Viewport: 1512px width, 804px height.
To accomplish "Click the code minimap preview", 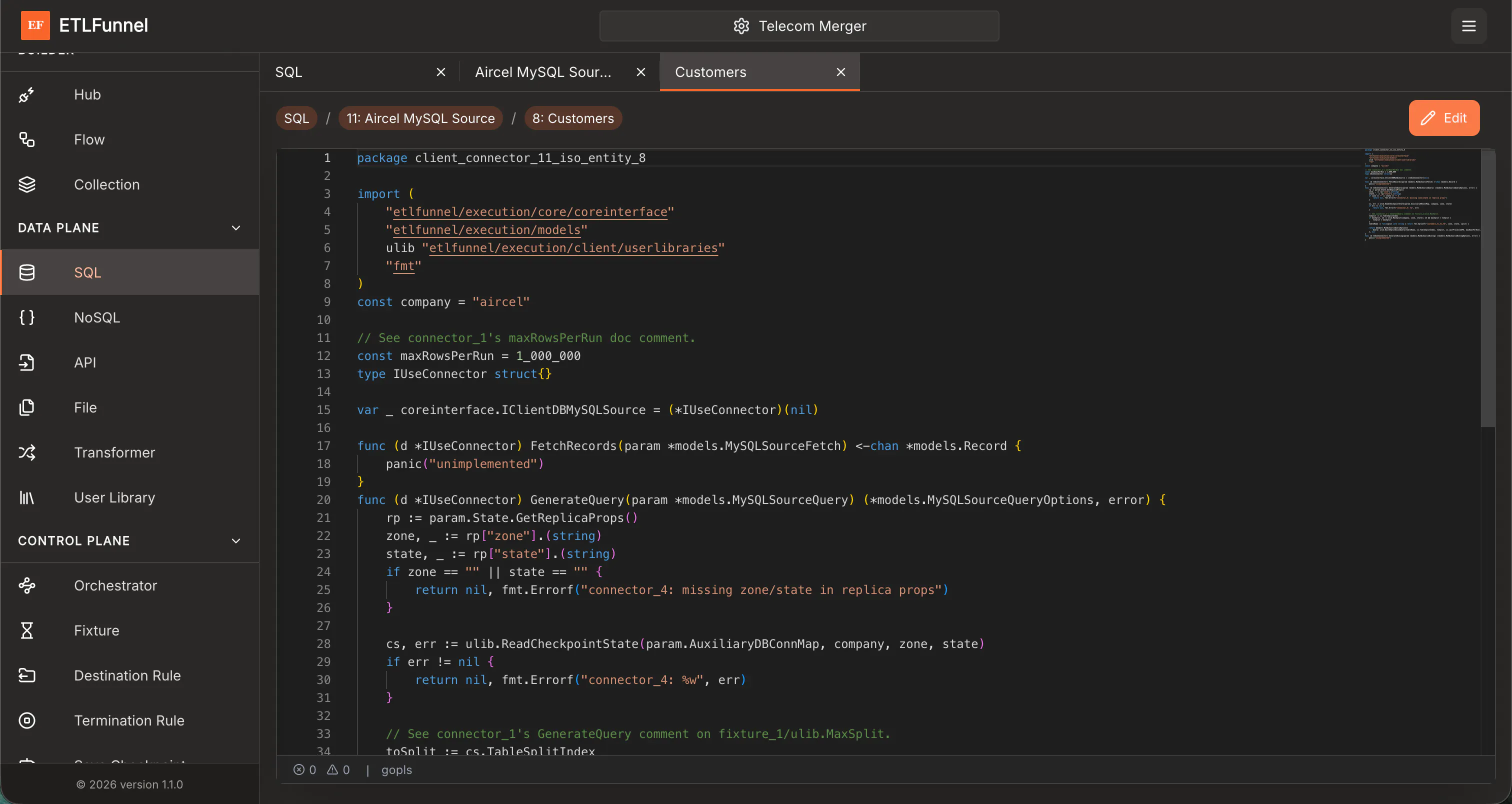I will click(1421, 195).
